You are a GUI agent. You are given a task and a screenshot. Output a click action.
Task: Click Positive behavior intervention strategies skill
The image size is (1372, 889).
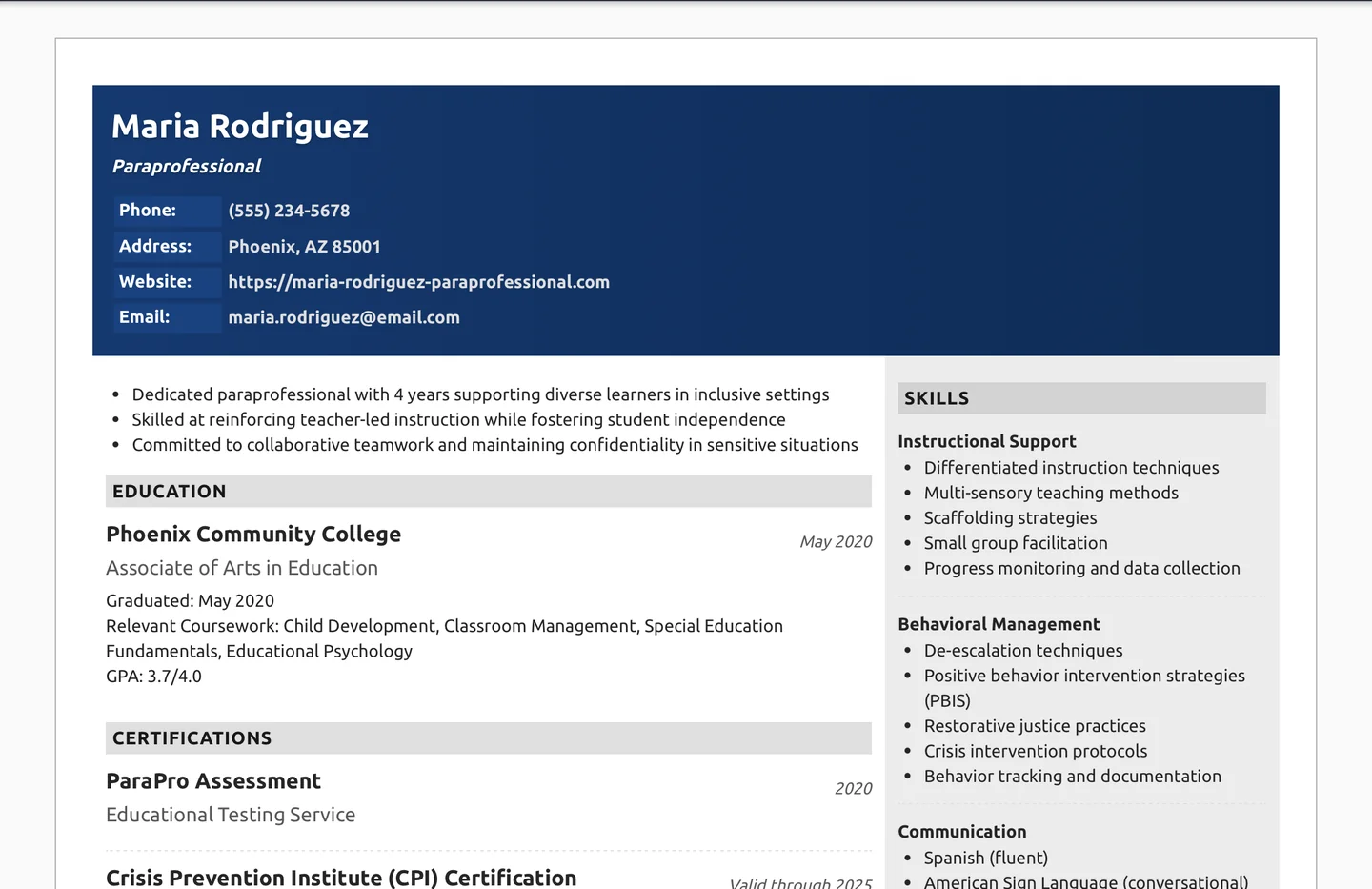(x=1084, y=688)
